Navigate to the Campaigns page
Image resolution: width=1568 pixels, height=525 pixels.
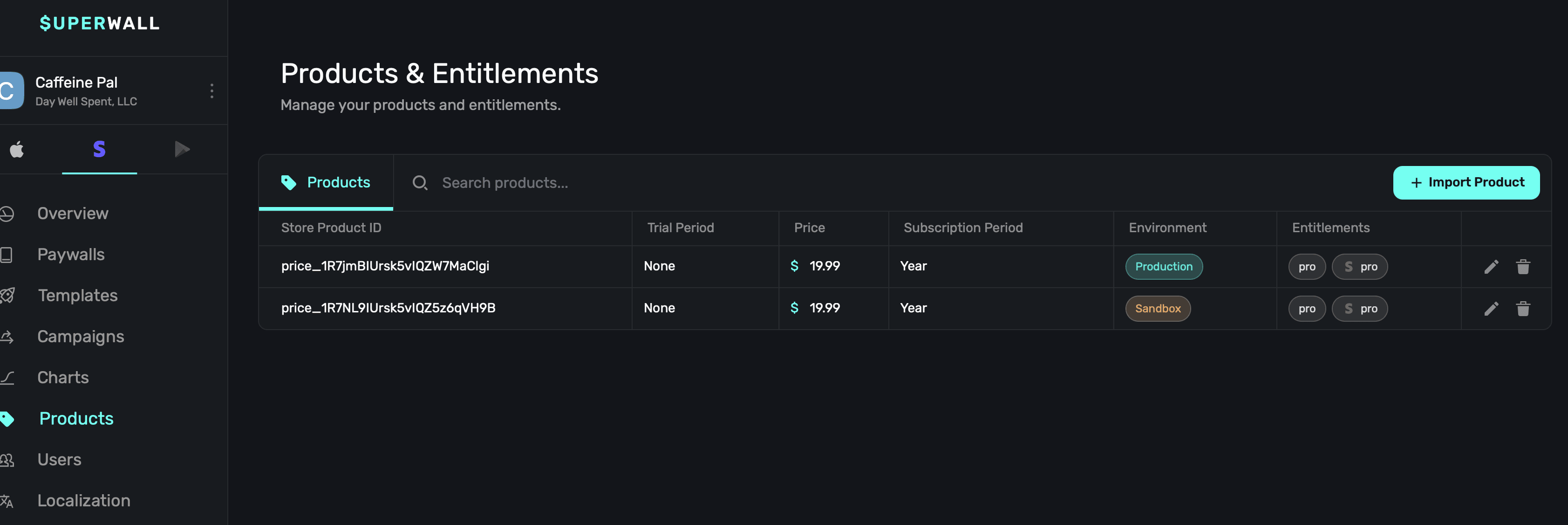[x=80, y=337]
